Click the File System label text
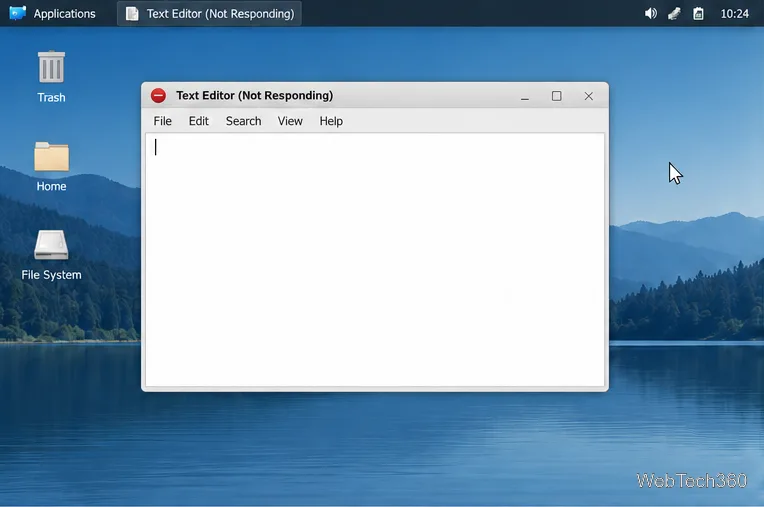 (x=51, y=275)
